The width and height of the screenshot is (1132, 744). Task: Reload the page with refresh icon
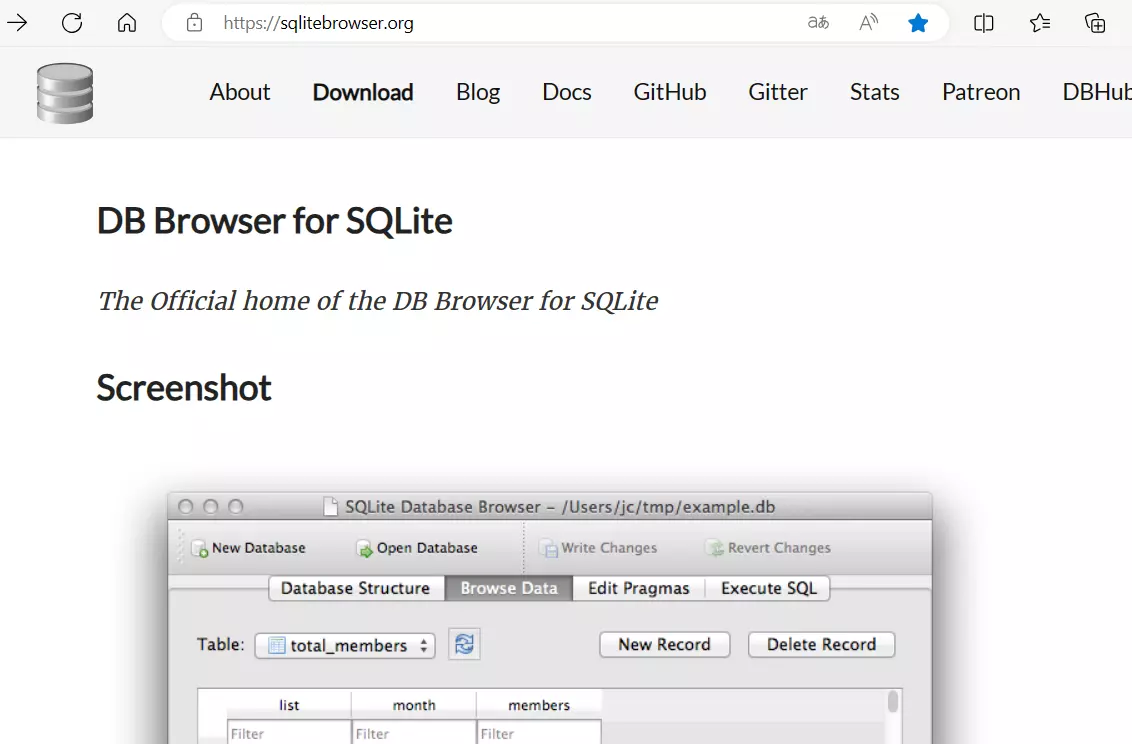click(71, 23)
